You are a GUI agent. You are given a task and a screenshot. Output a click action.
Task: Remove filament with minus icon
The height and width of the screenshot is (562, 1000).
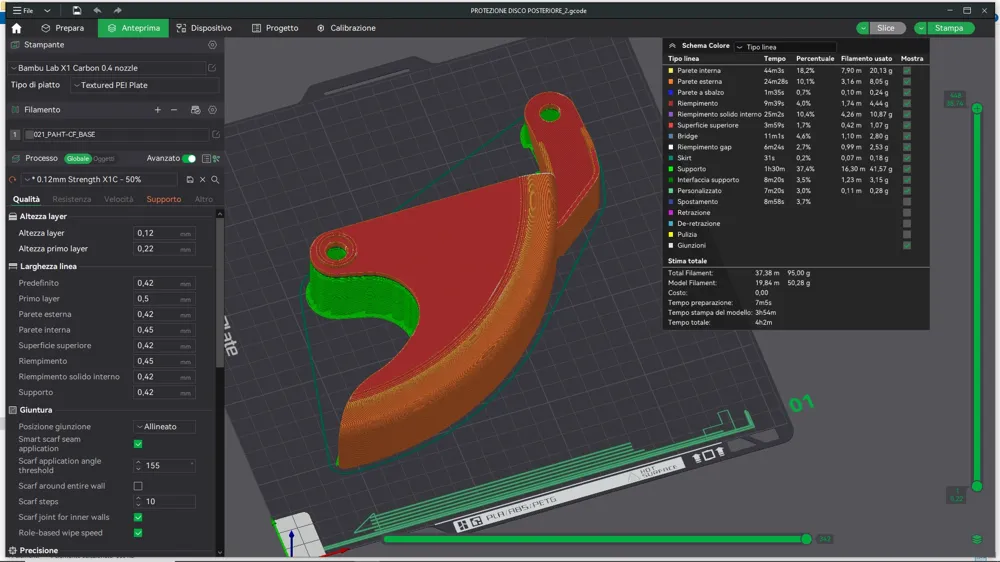click(x=174, y=110)
